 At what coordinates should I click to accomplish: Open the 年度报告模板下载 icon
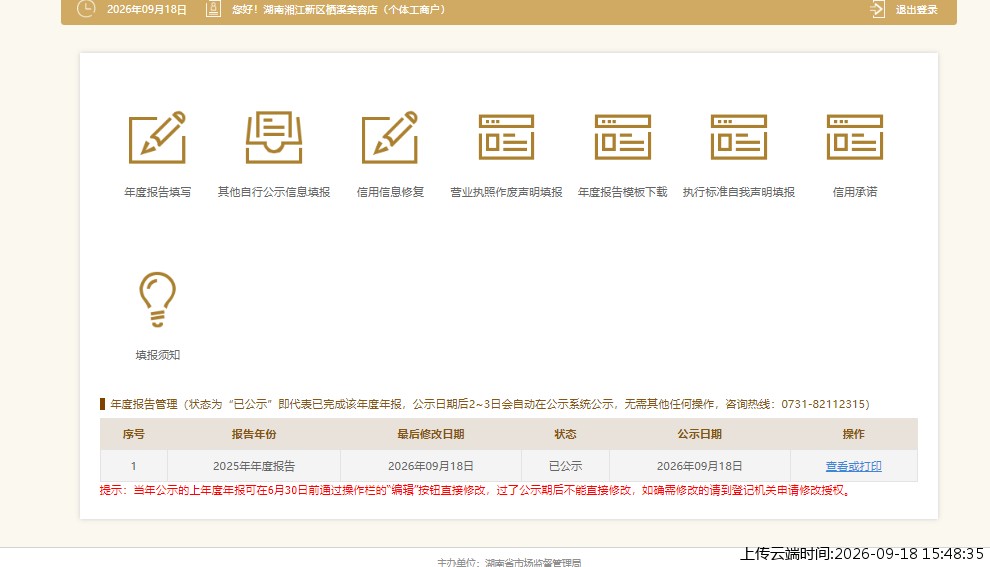click(x=623, y=137)
